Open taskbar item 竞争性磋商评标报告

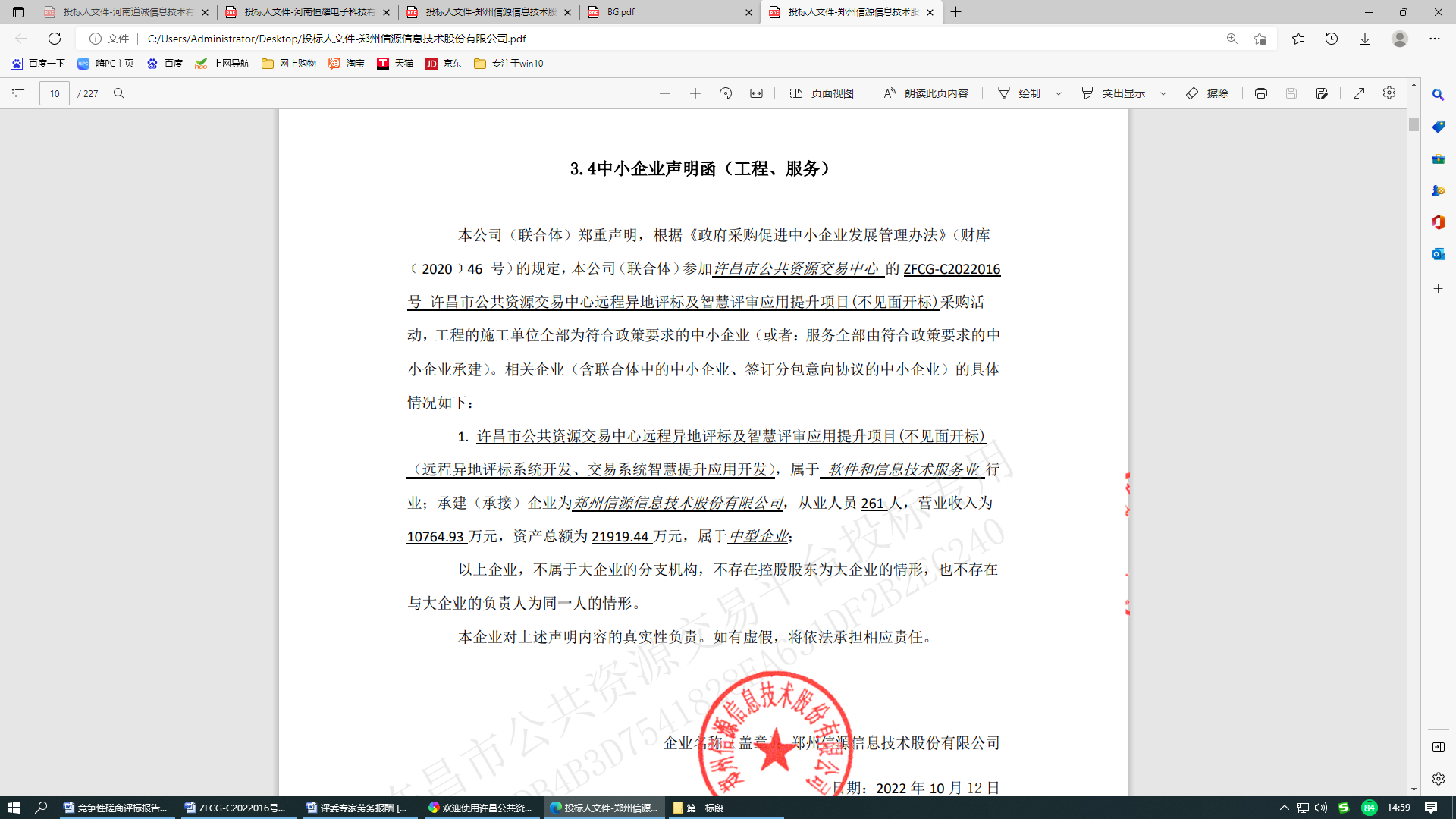[x=116, y=808]
